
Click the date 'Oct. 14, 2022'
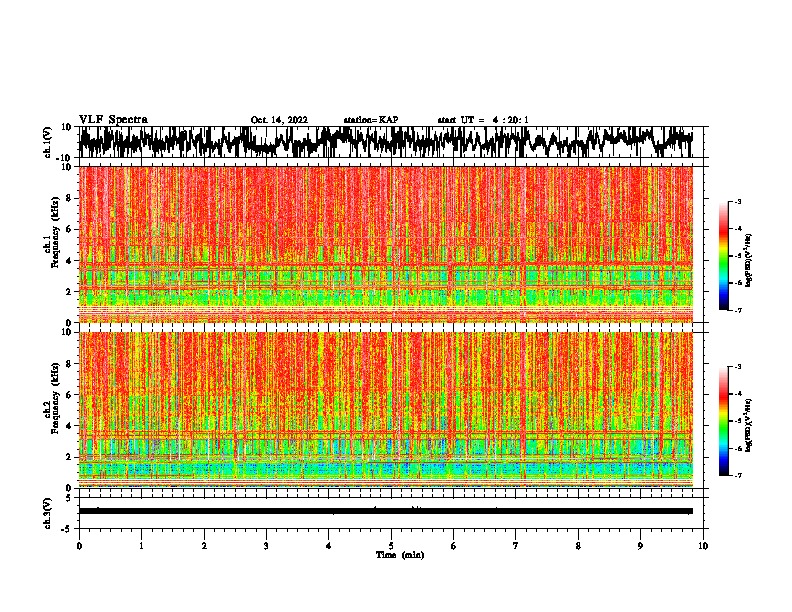pyautogui.click(x=279, y=120)
